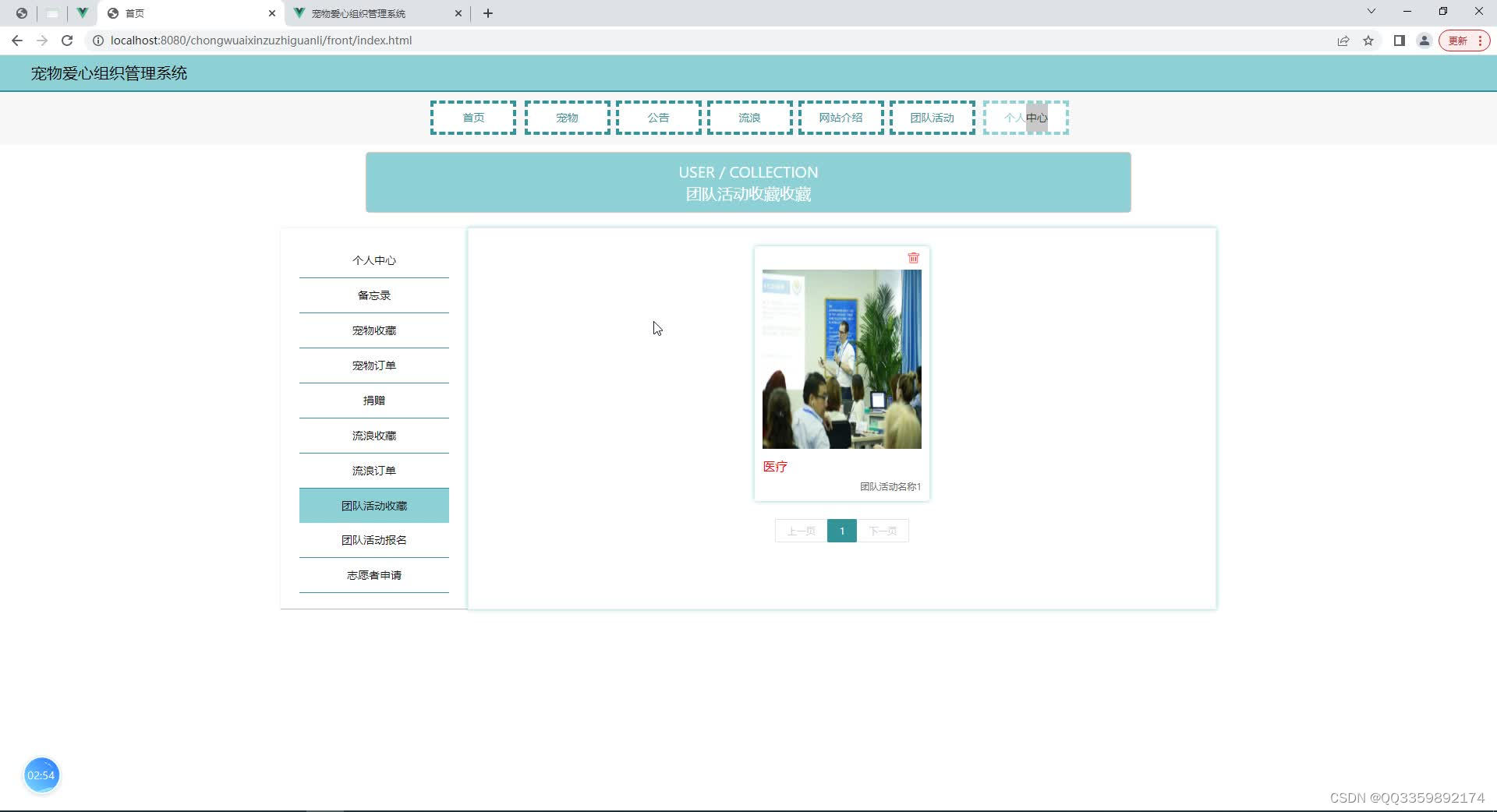Share this page via share icon
This screenshot has height=812, width=1497.
pyautogui.click(x=1343, y=41)
